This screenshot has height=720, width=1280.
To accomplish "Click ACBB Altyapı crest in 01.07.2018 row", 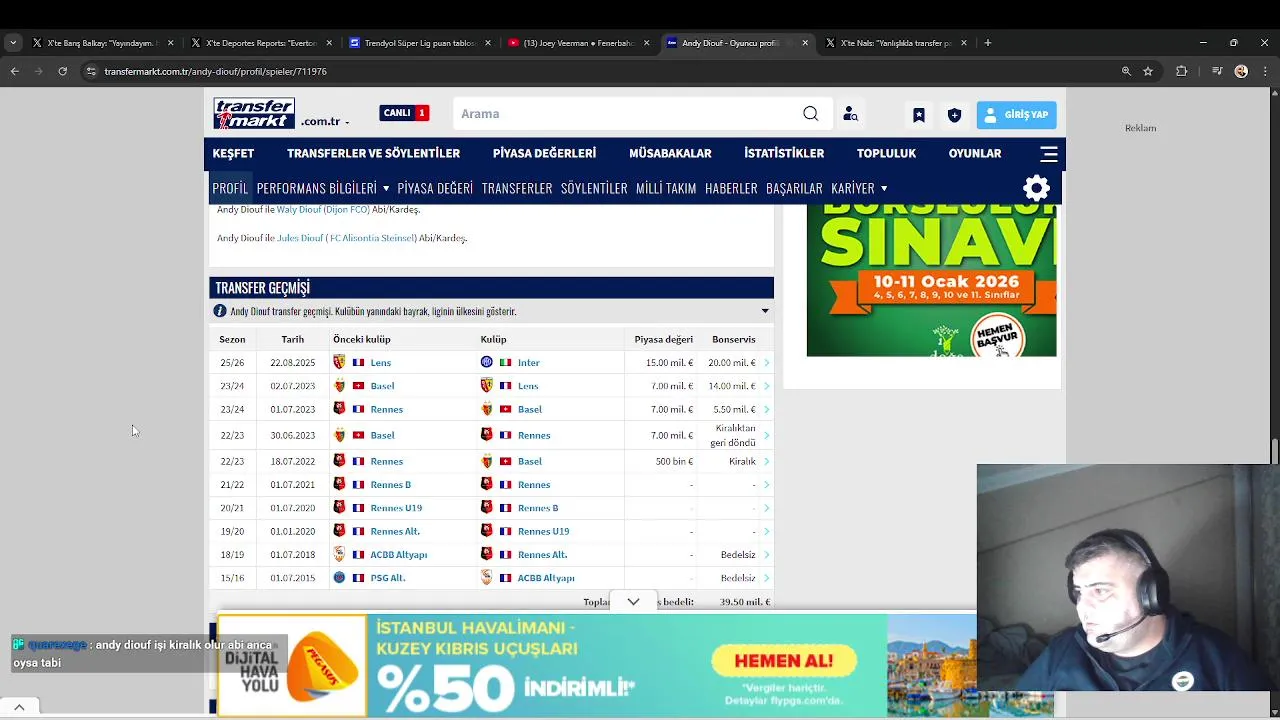I will [x=339, y=554].
